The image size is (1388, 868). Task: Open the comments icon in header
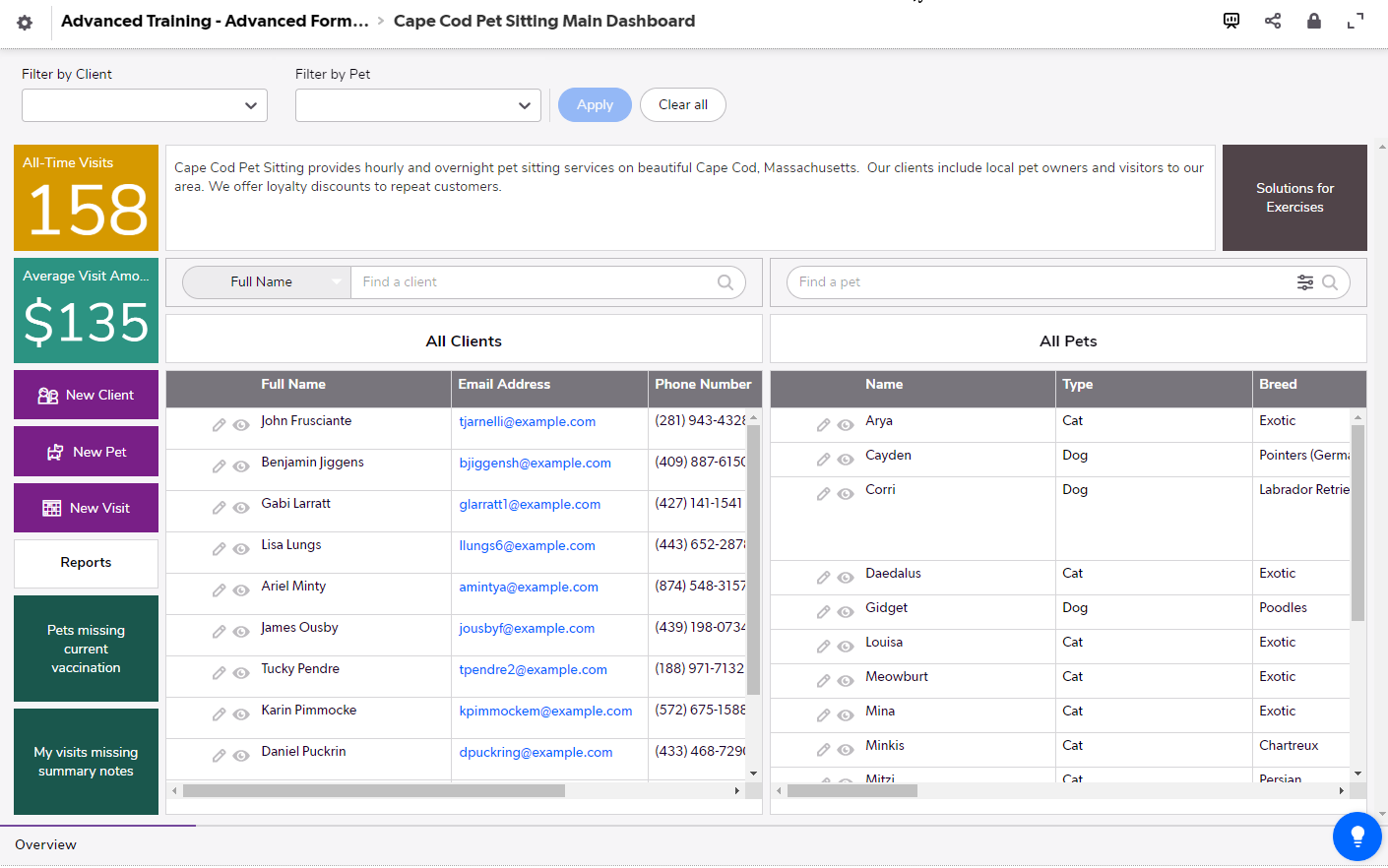(x=1231, y=21)
